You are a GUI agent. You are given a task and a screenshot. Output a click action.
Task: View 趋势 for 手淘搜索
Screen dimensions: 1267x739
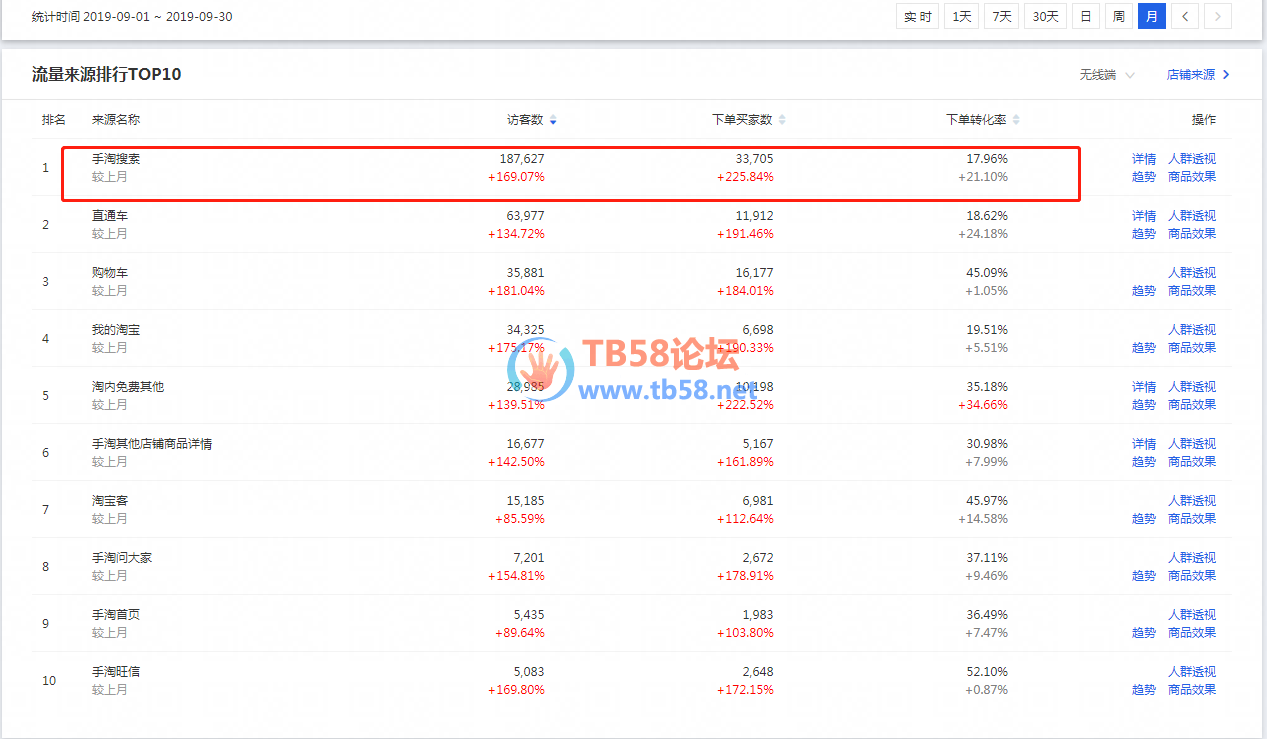click(1144, 177)
